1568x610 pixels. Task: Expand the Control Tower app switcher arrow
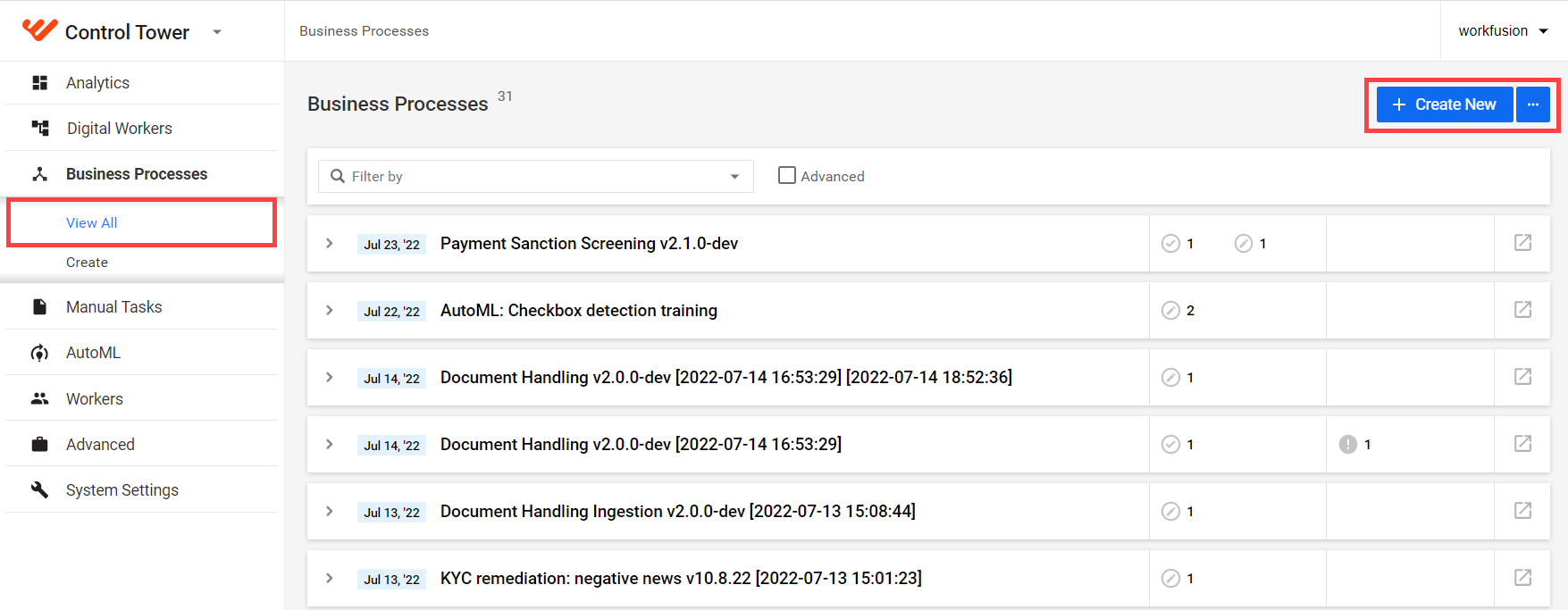click(216, 32)
